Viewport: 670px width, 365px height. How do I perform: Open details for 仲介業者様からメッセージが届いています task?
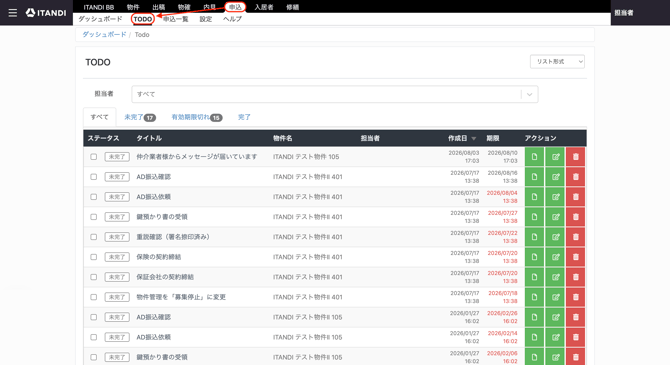click(x=534, y=157)
